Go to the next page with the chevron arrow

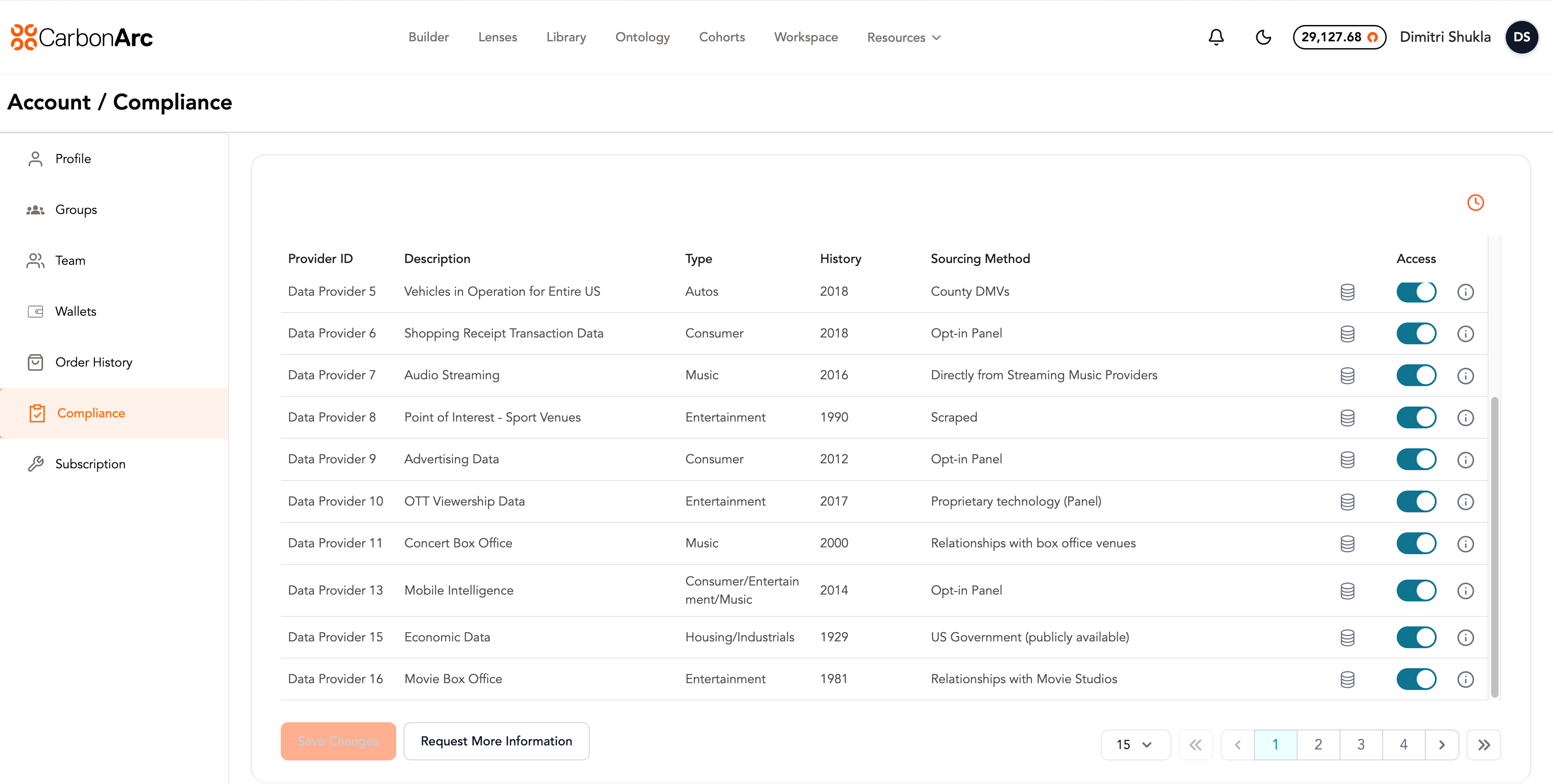[x=1442, y=745]
